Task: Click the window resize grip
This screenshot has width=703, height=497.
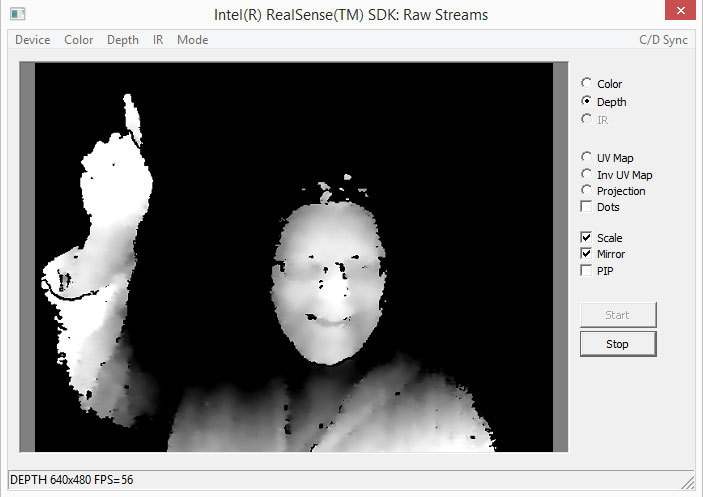Action: tap(687, 483)
